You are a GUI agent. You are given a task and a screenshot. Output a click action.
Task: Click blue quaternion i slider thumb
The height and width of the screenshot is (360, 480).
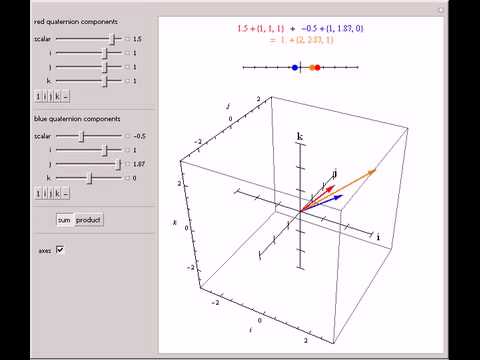tap(105, 150)
